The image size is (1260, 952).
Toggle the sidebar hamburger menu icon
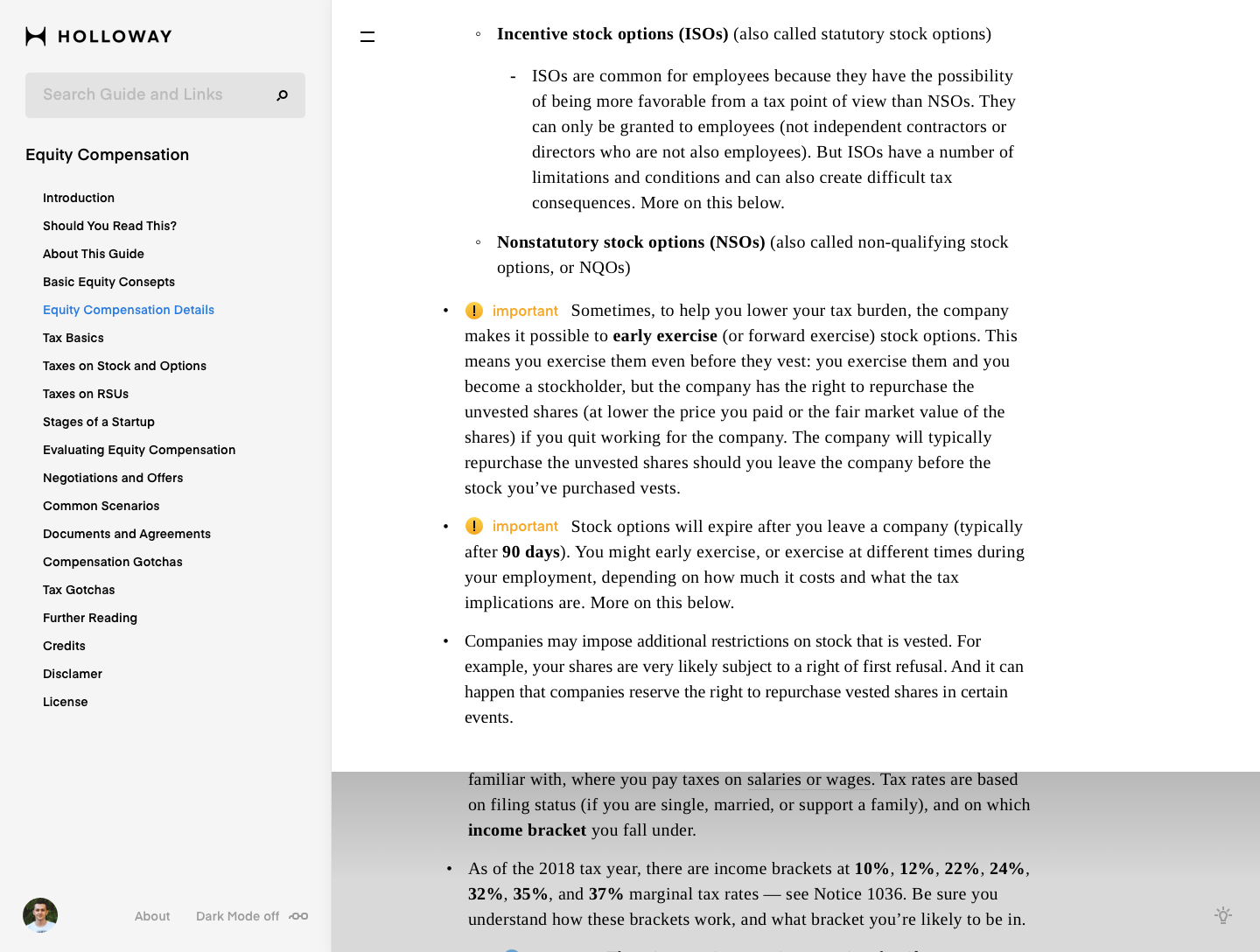click(367, 37)
